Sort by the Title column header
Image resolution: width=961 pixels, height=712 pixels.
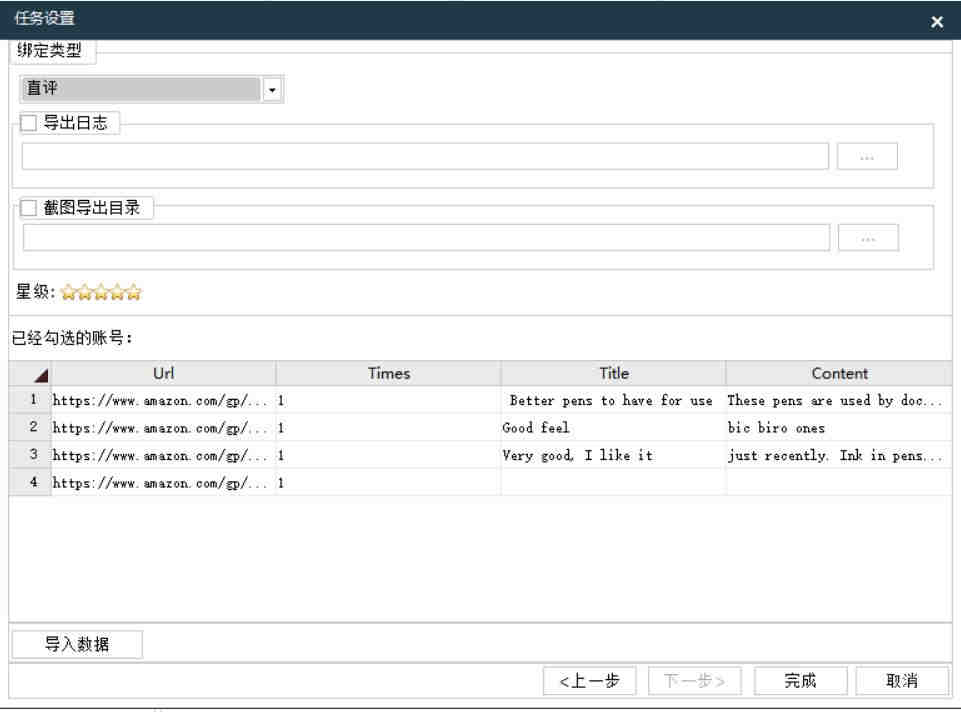tap(613, 373)
